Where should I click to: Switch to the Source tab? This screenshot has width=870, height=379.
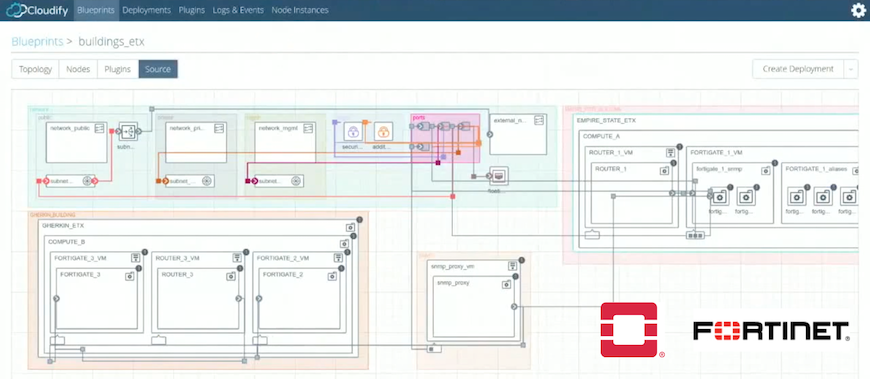point(158,69)
